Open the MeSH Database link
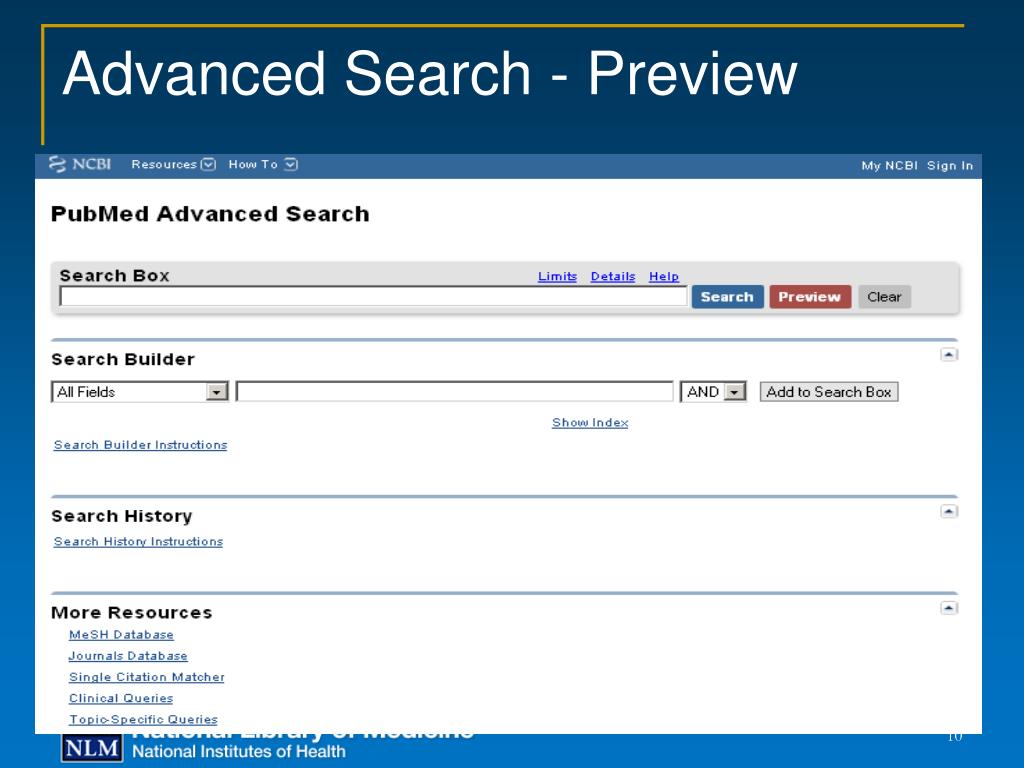 coord(121,635)
